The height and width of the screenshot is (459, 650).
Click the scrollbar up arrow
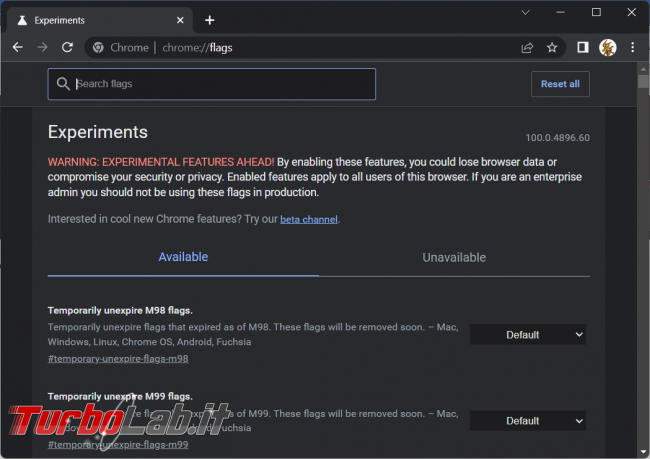643,68
